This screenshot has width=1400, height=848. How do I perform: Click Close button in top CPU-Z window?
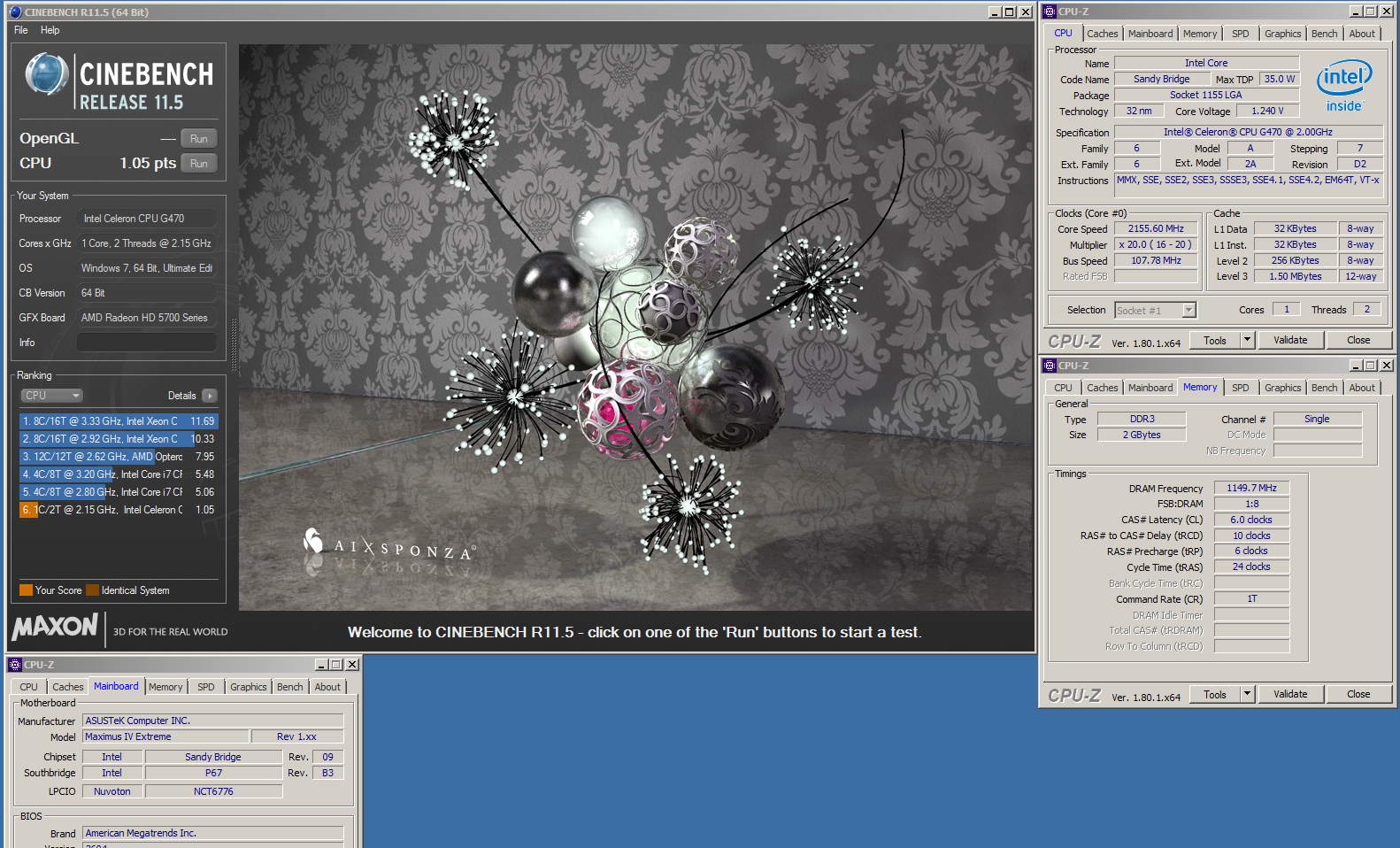click(1358, 341)
